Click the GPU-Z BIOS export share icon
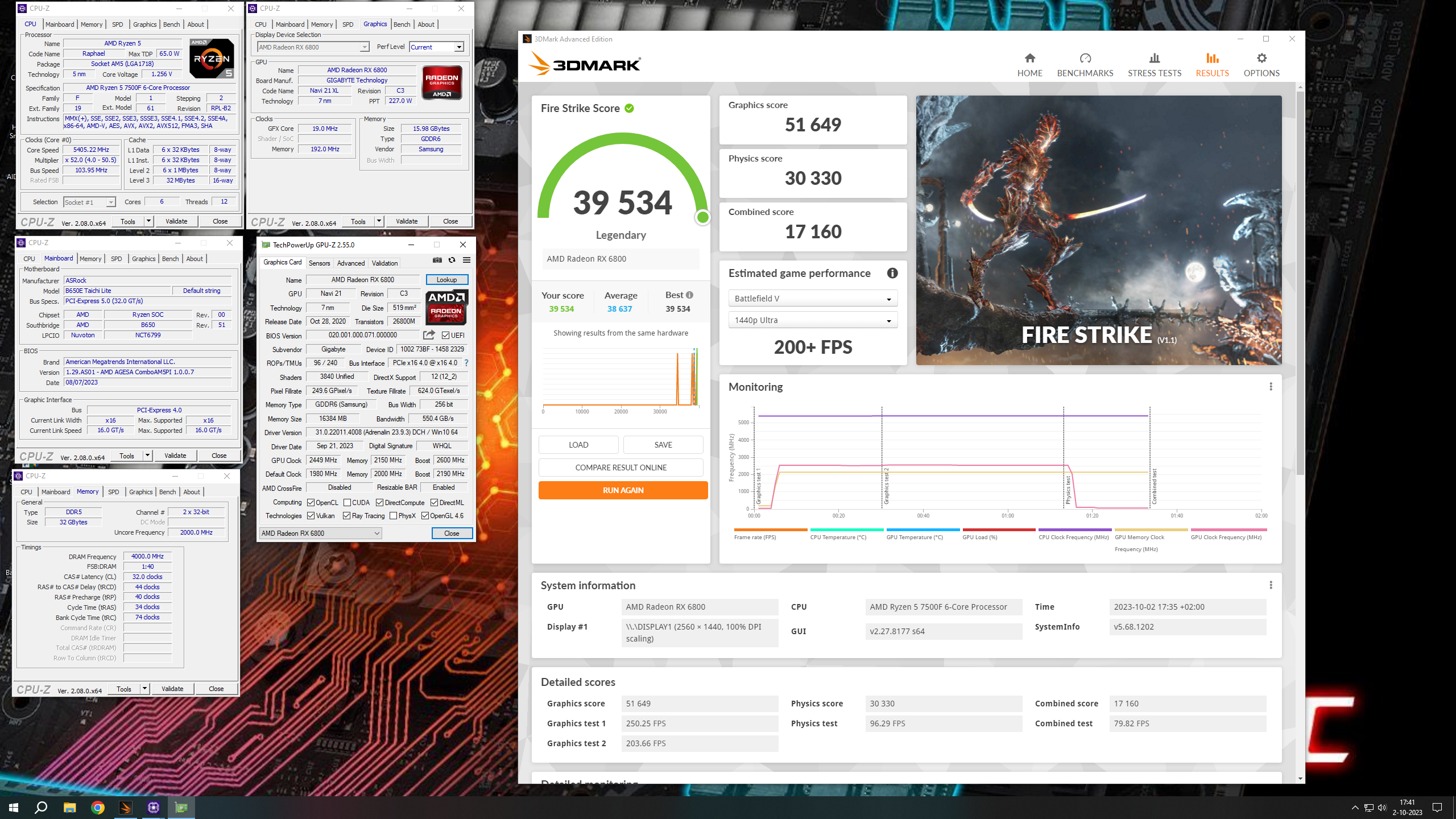Screen dimensions: 1456x819 429,335
